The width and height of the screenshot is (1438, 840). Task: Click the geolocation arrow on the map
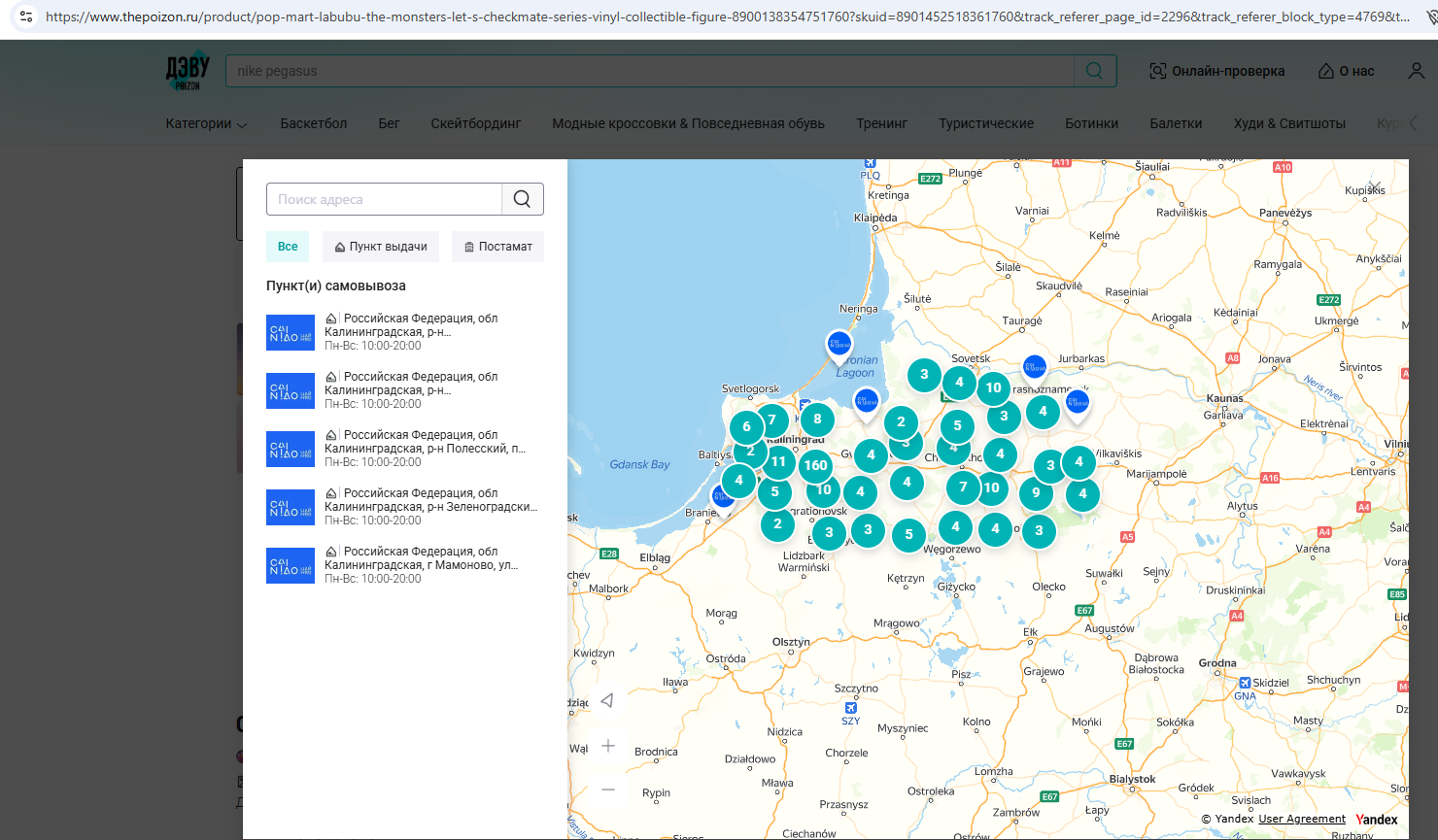coord(607,700)
